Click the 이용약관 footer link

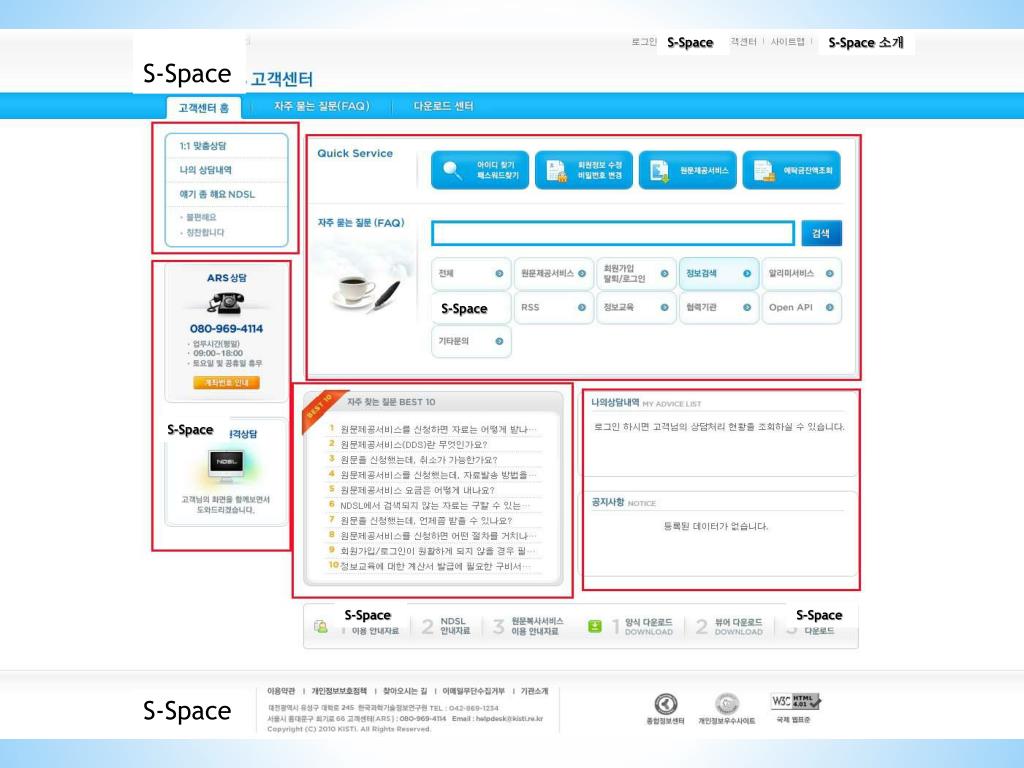coord(281,691)
